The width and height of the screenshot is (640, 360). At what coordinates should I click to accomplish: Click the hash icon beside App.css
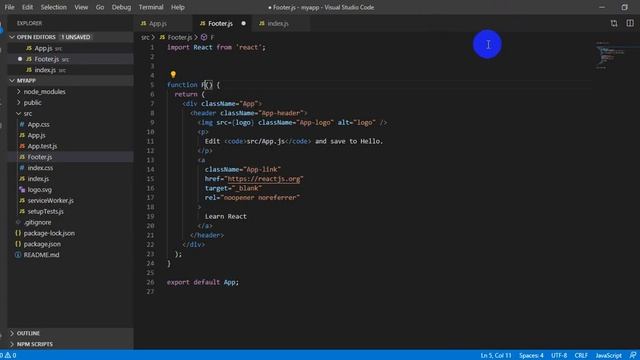point(22,124)
